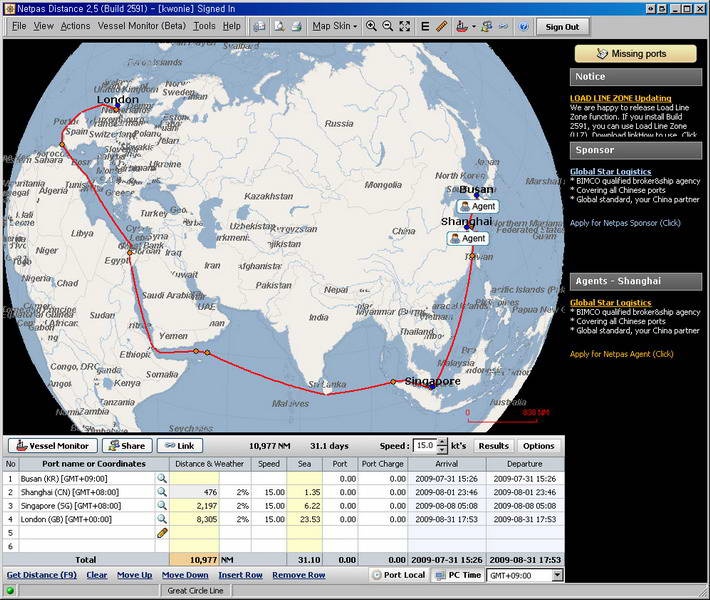Click the Sign Out button
The image size is (710, 600).
click(x=562, y=27)
